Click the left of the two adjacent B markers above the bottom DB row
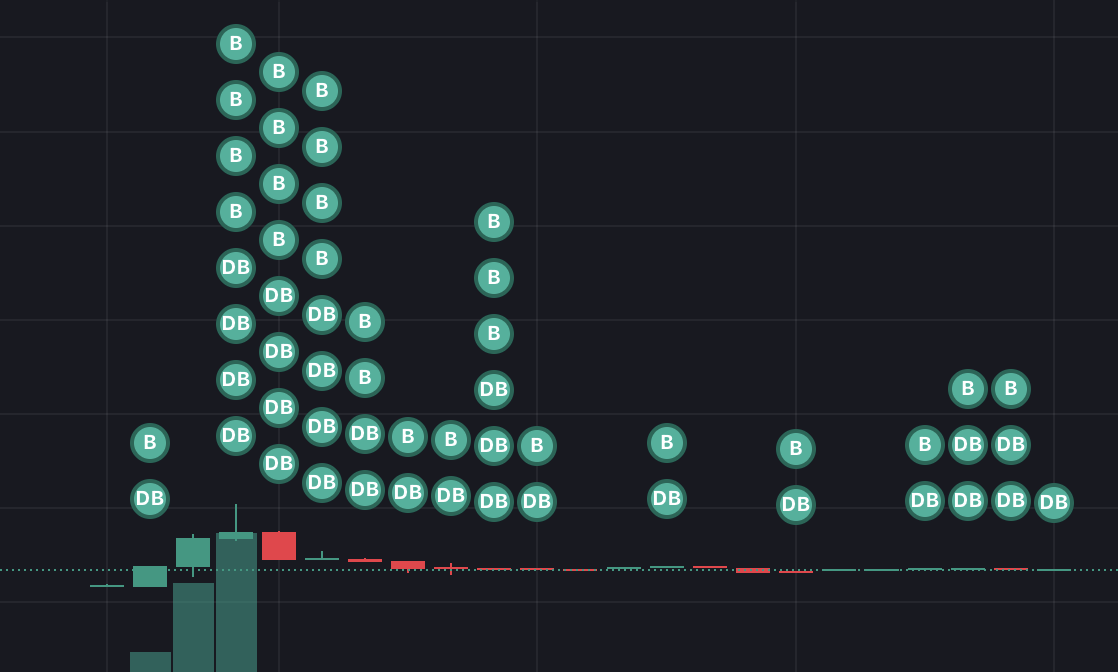The height and width of the screenshot is (672, 1118). click(408, 437)
